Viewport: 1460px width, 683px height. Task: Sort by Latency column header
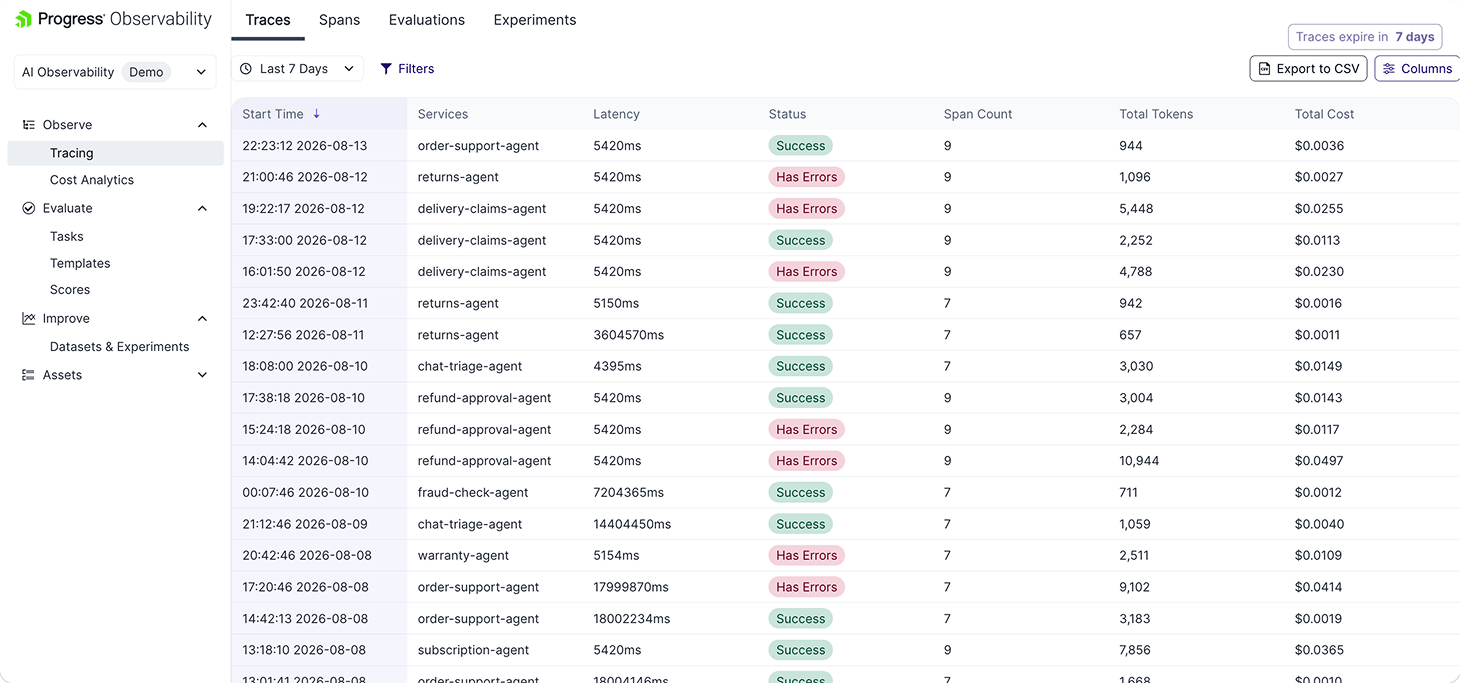(616, 114)
